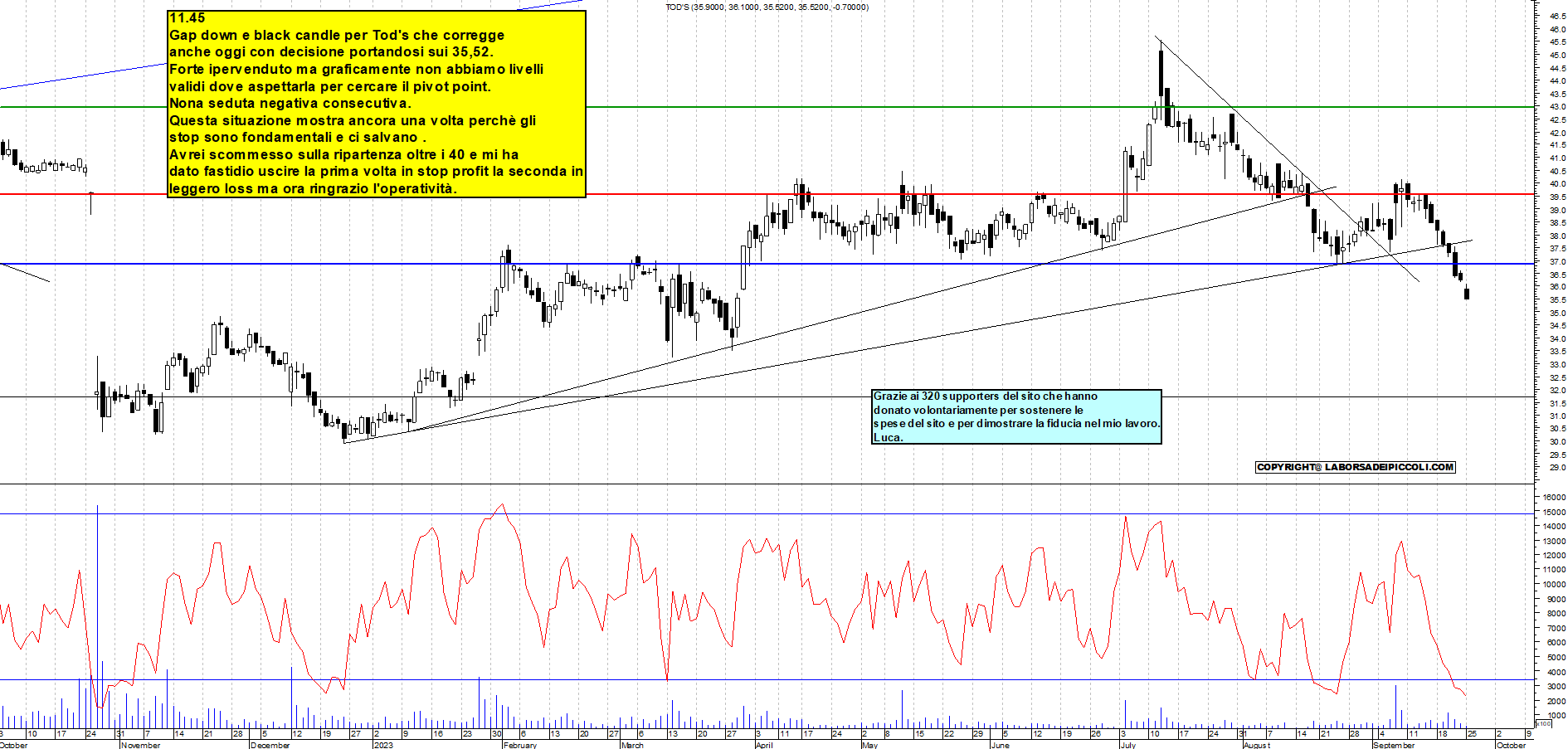
Task: Click the tall black July peak candle near 45
Action: coord(1161,75)
